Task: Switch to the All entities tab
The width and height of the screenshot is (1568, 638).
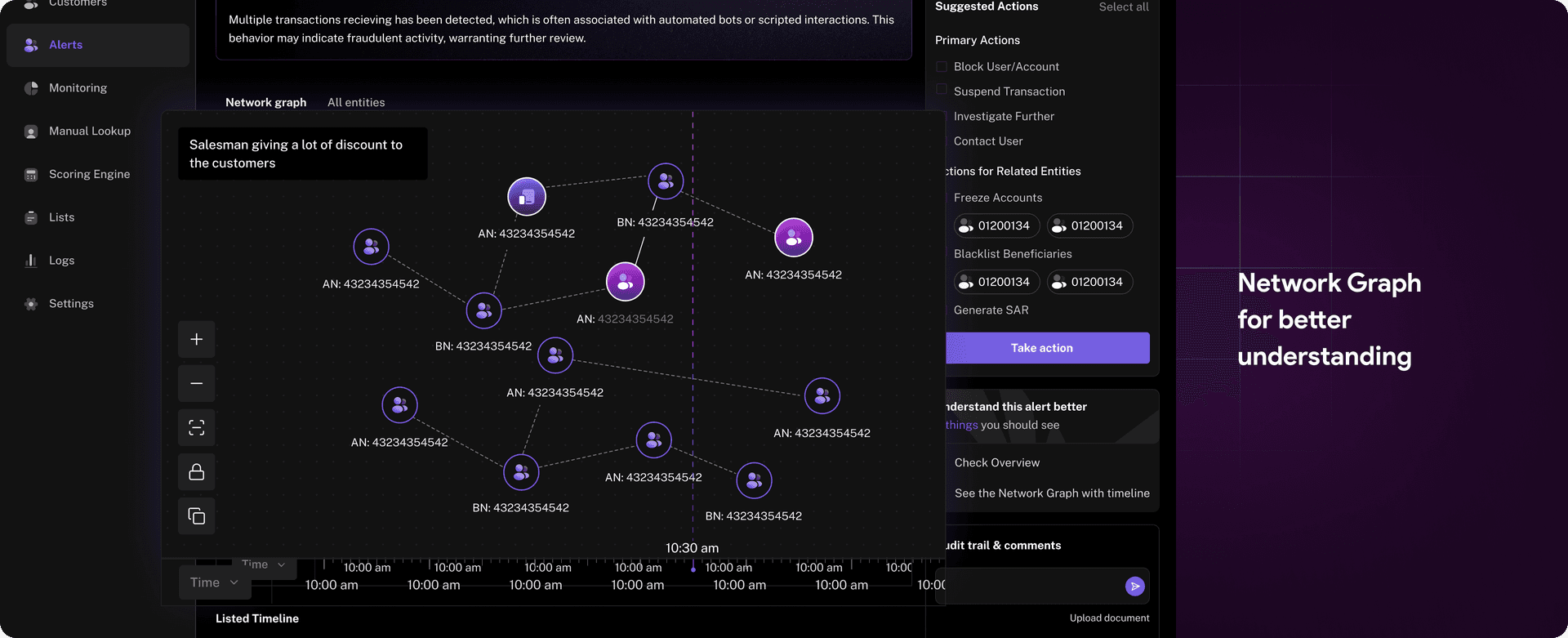Action: [x=356, y=102]
